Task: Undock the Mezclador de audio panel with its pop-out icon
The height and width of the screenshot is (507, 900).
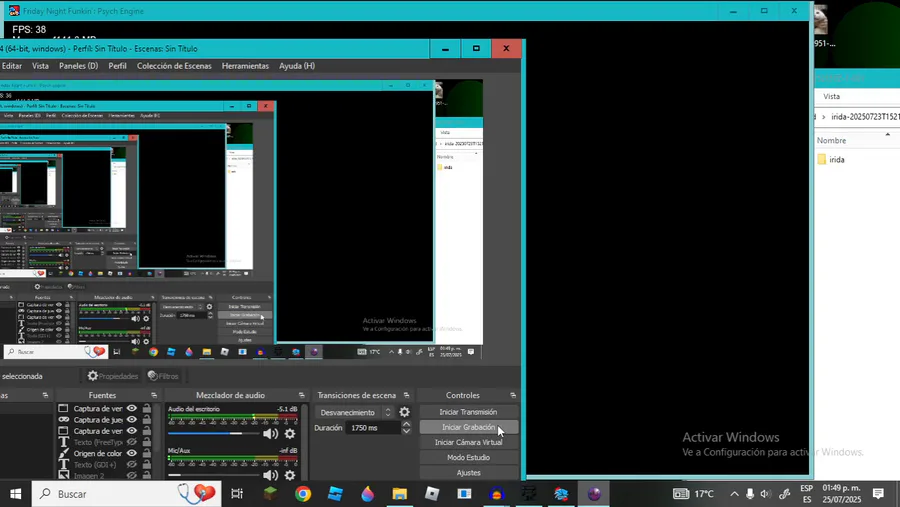Action: (x=301, y=395)
